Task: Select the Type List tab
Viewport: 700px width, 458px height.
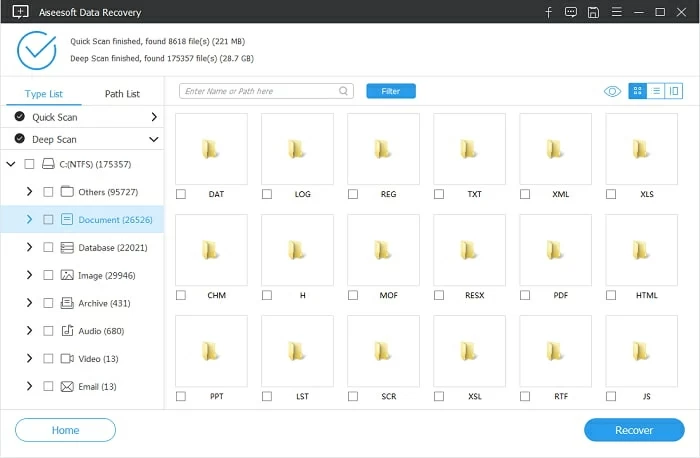Action: (x=43, y=94)
